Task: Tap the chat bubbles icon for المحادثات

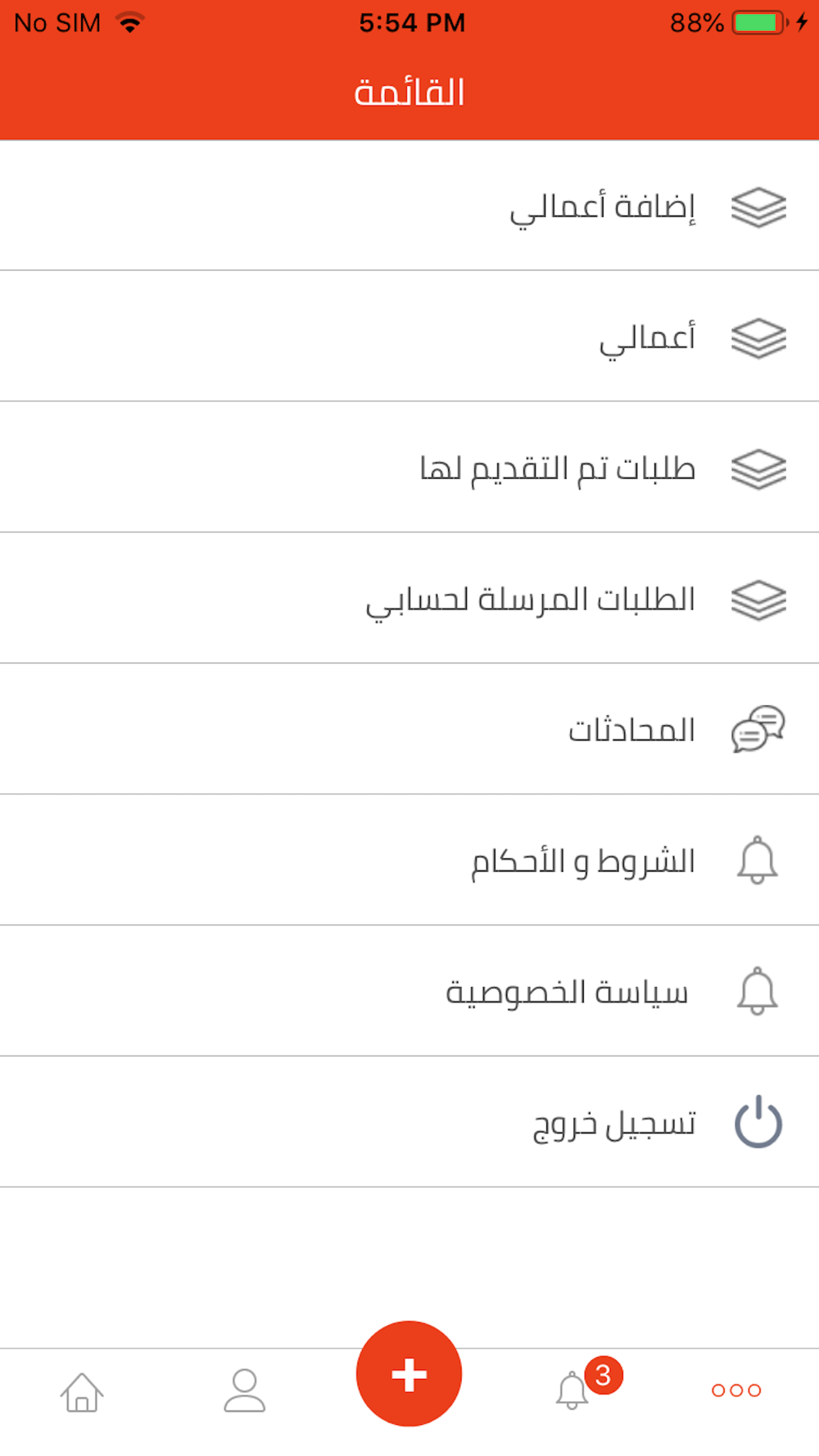Action: pyautogui.click(x=758, y=729)
